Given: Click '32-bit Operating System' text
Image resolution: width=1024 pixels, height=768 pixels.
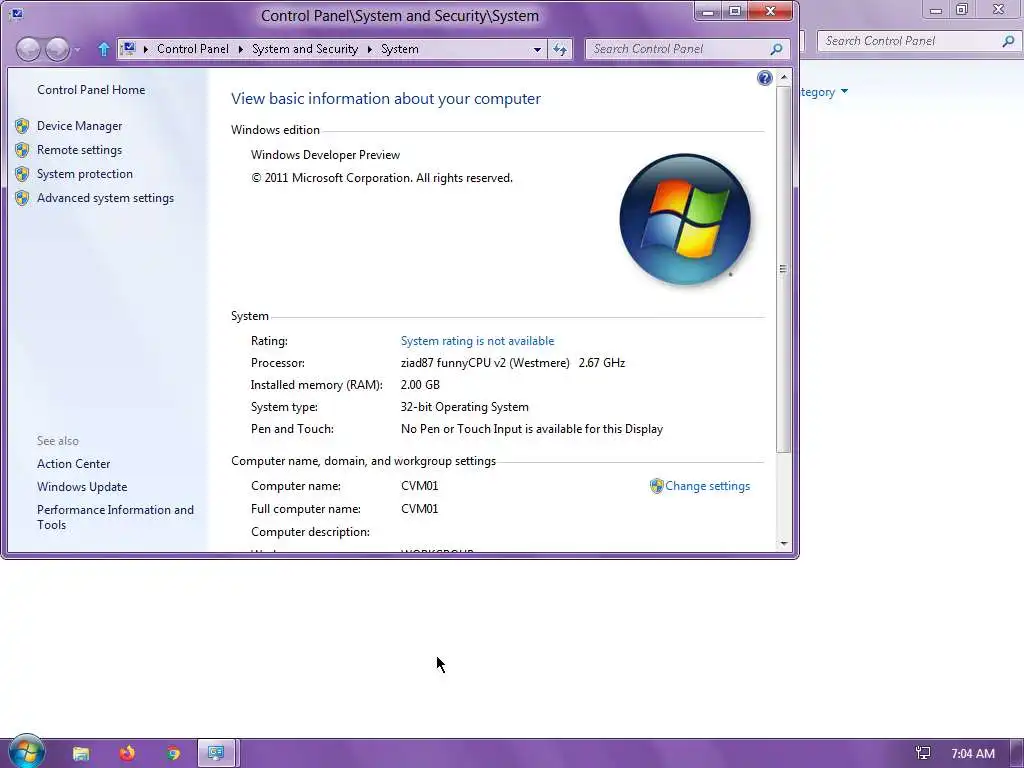Looking at the screenshot, I should tap(464, 407).
